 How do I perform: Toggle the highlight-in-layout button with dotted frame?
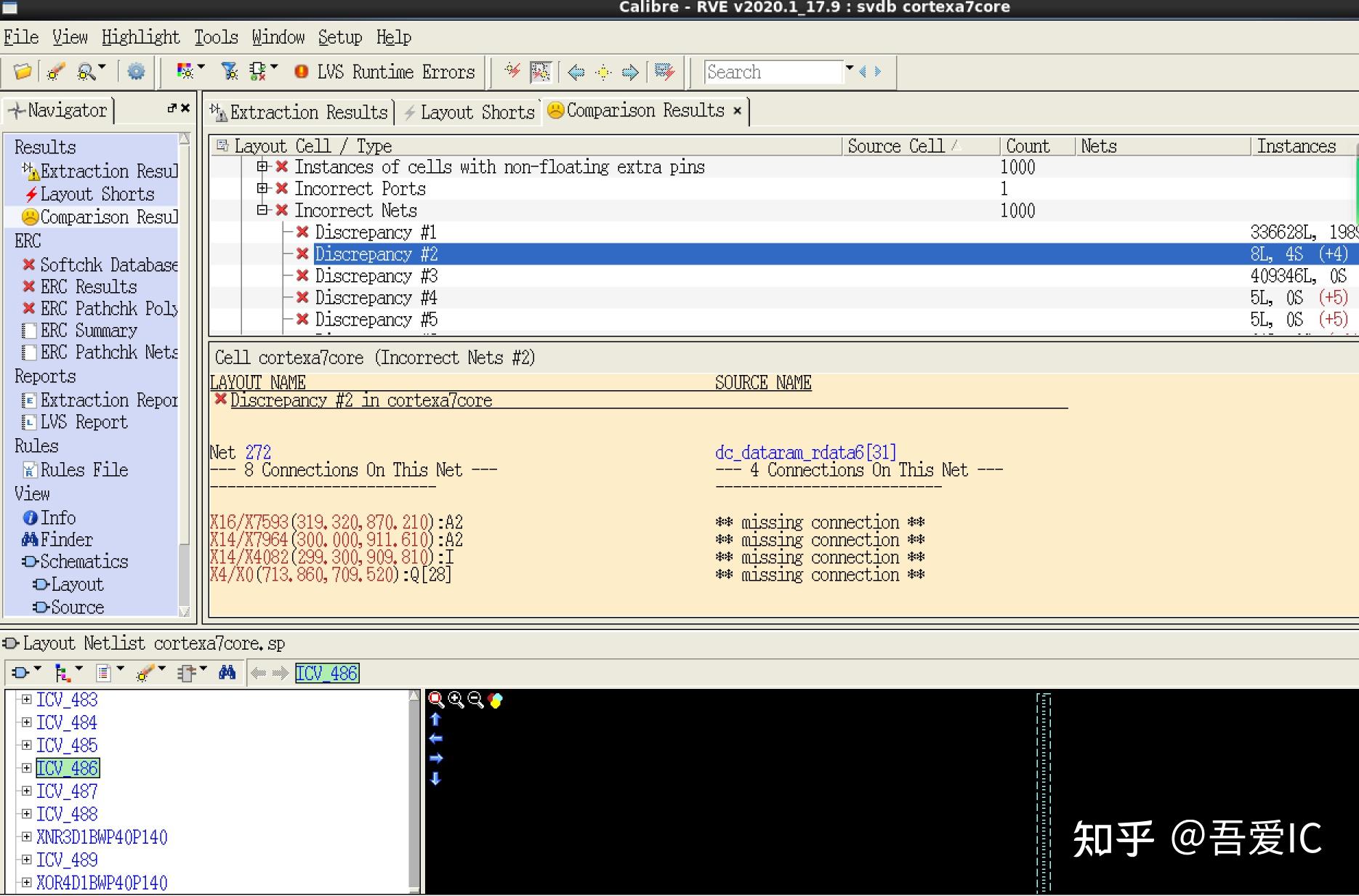pyautogui.click(x=541, y=71)
